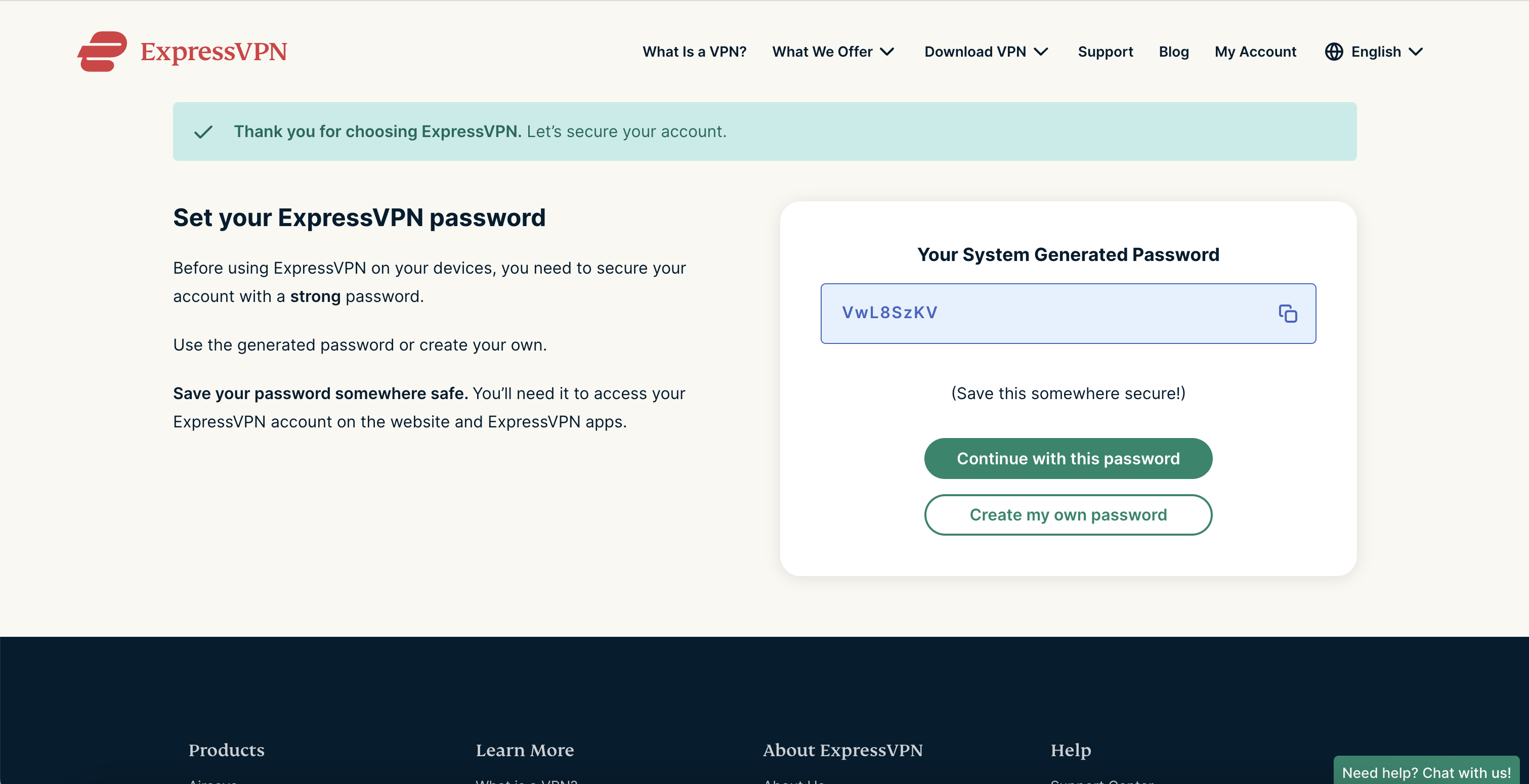Screen dimensions: 1529x784
Task: Open Need help? Chat with us! widget
Action: point(1426,771)
